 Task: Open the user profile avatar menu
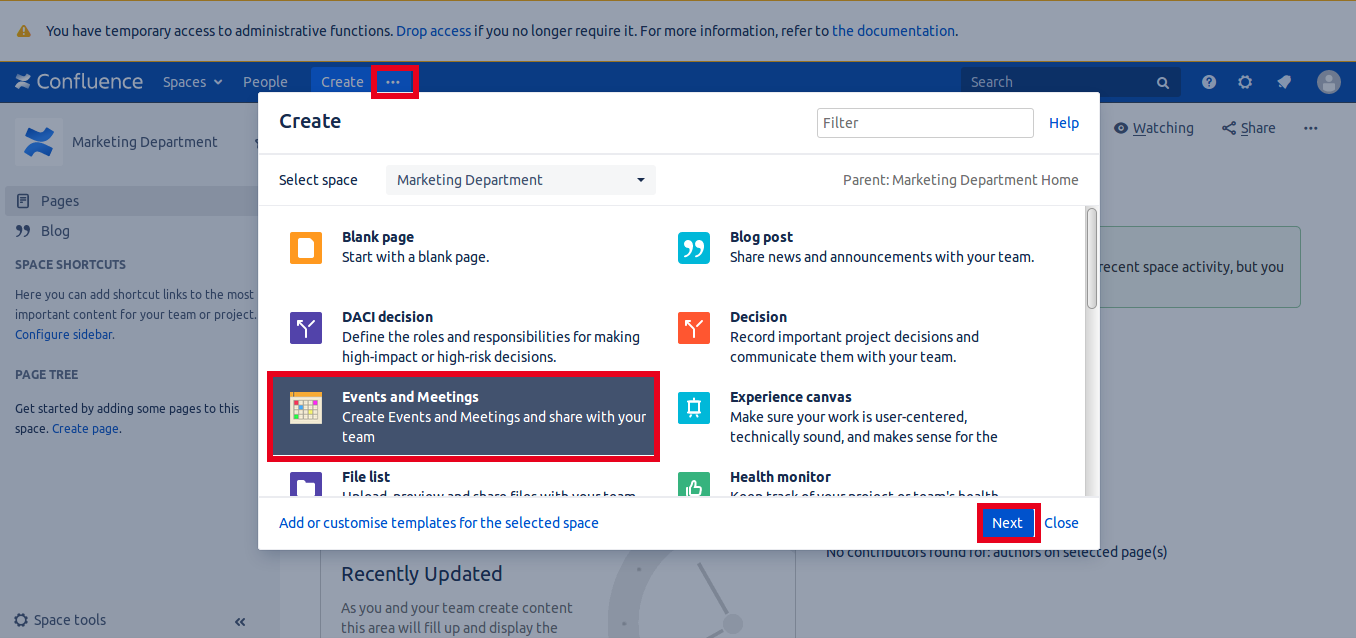(1328, 82)
